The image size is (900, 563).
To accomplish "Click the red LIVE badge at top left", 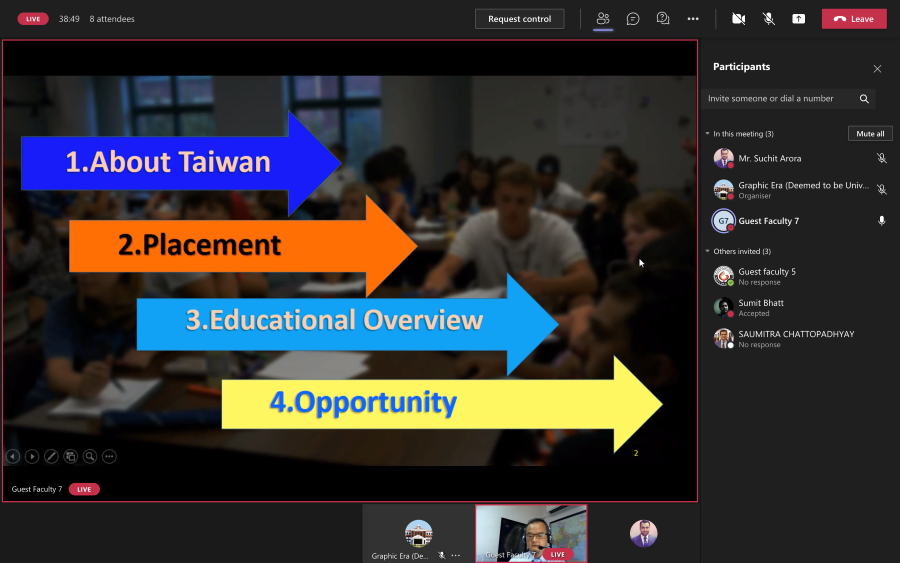I will point(33,19).
